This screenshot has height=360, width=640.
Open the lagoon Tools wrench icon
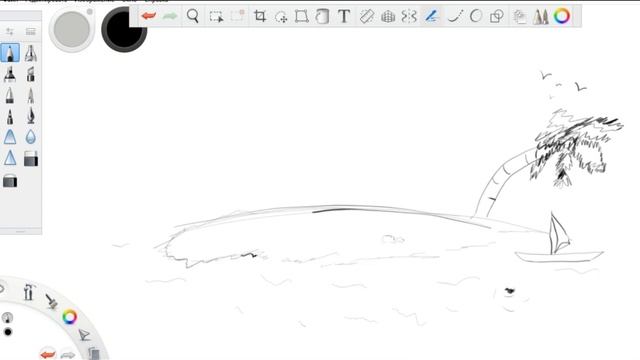coord(29,292)
